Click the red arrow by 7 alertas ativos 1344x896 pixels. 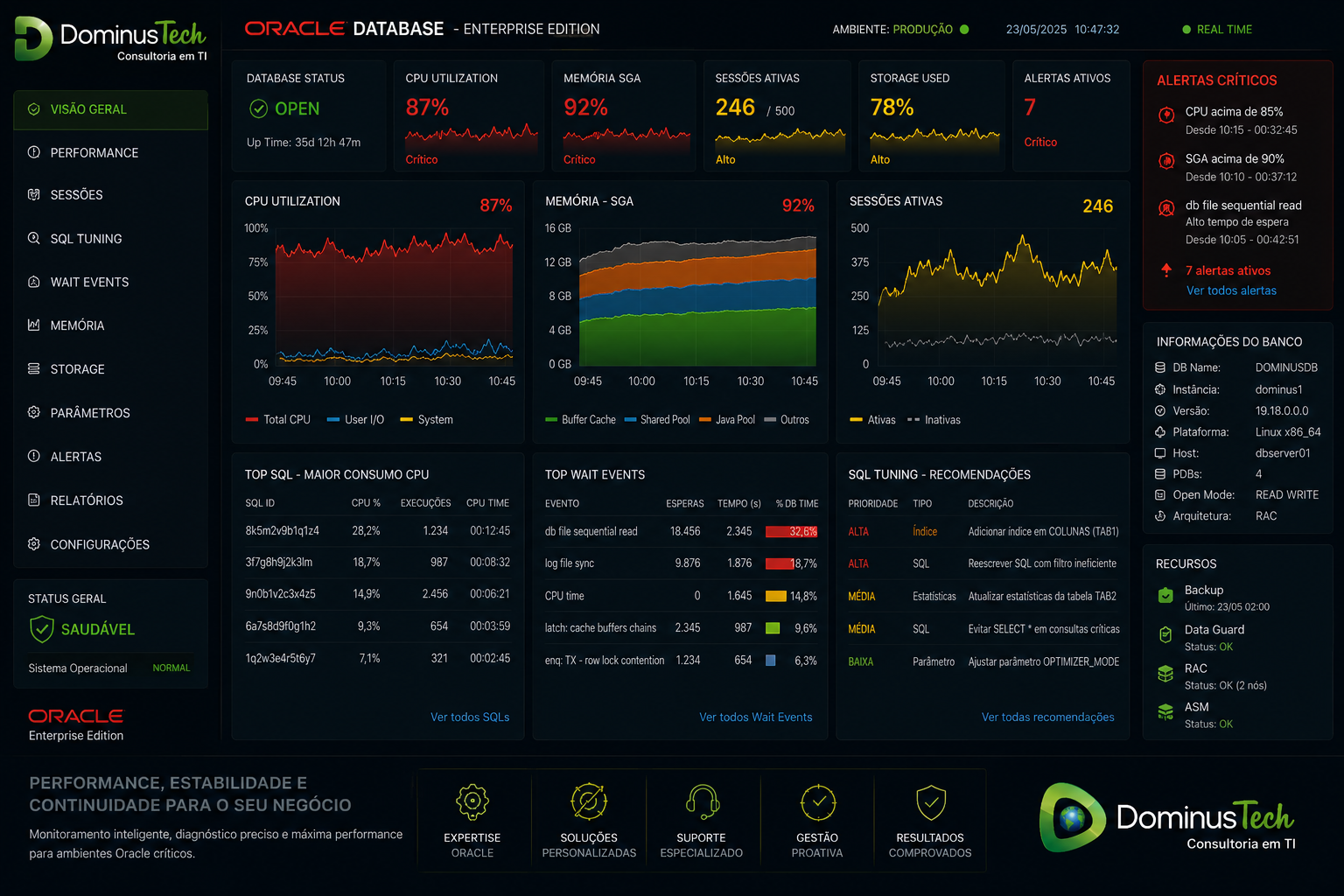pos(1166,270)
